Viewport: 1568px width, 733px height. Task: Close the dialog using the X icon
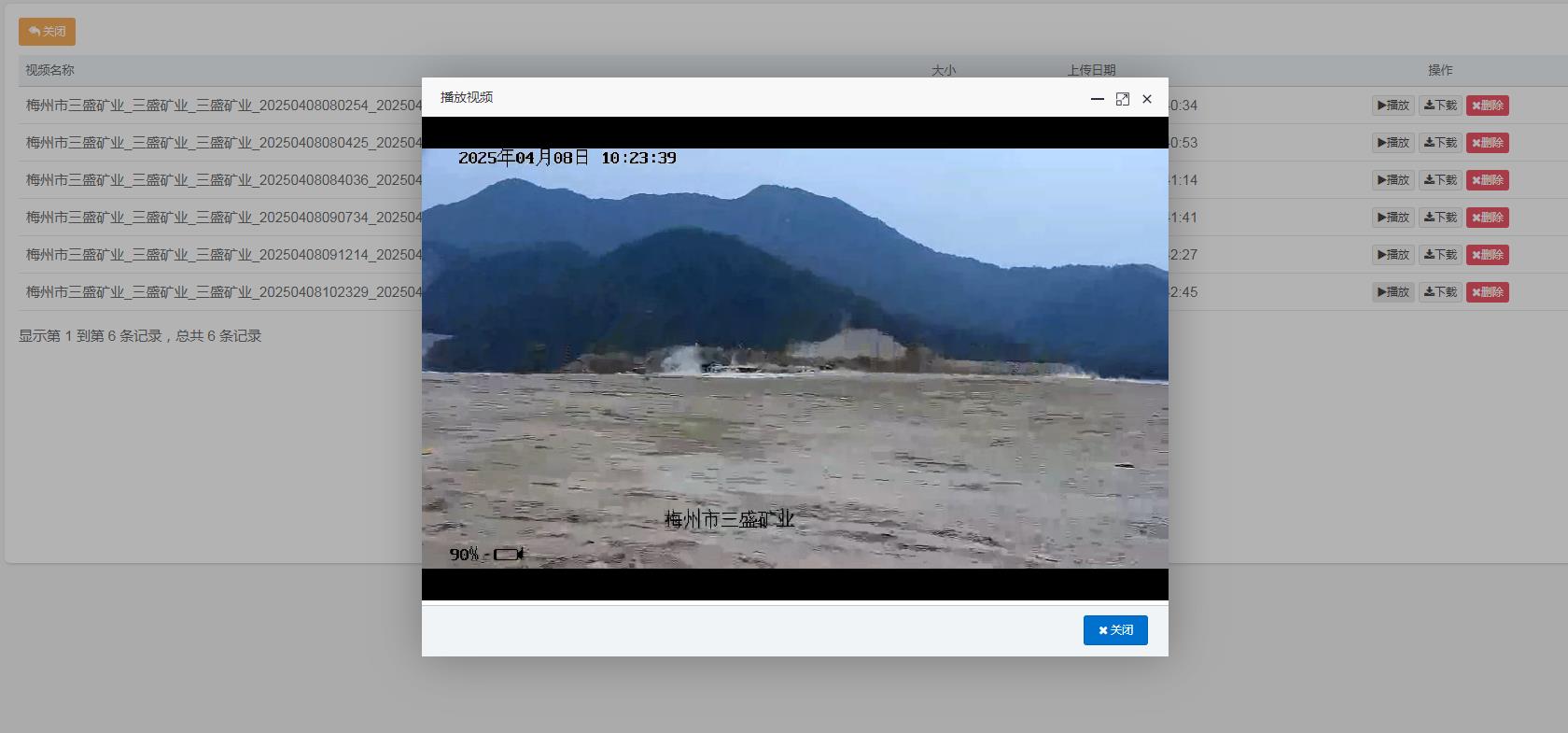coord(1147,99)
